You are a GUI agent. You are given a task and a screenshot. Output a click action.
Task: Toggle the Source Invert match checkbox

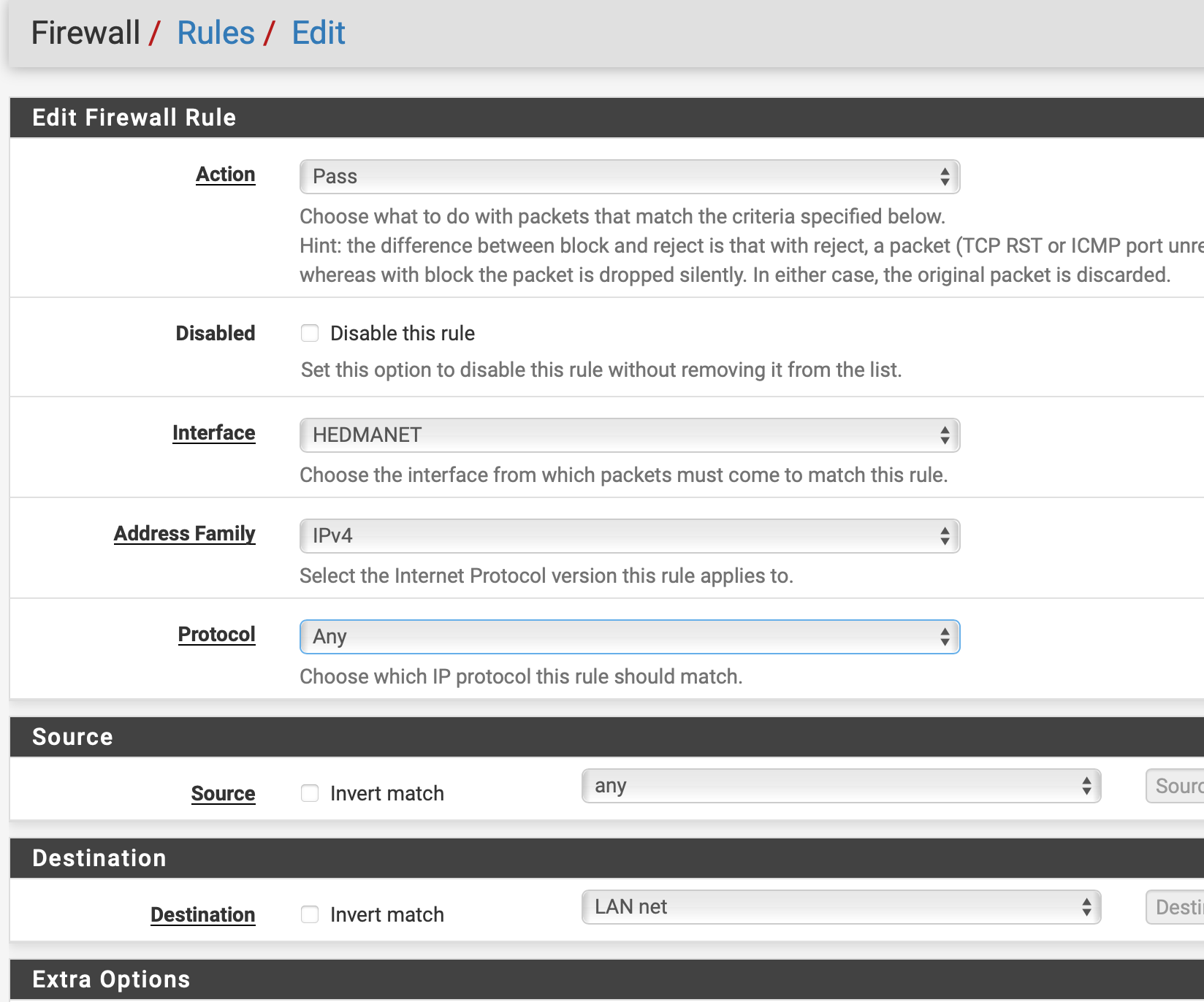310,794
